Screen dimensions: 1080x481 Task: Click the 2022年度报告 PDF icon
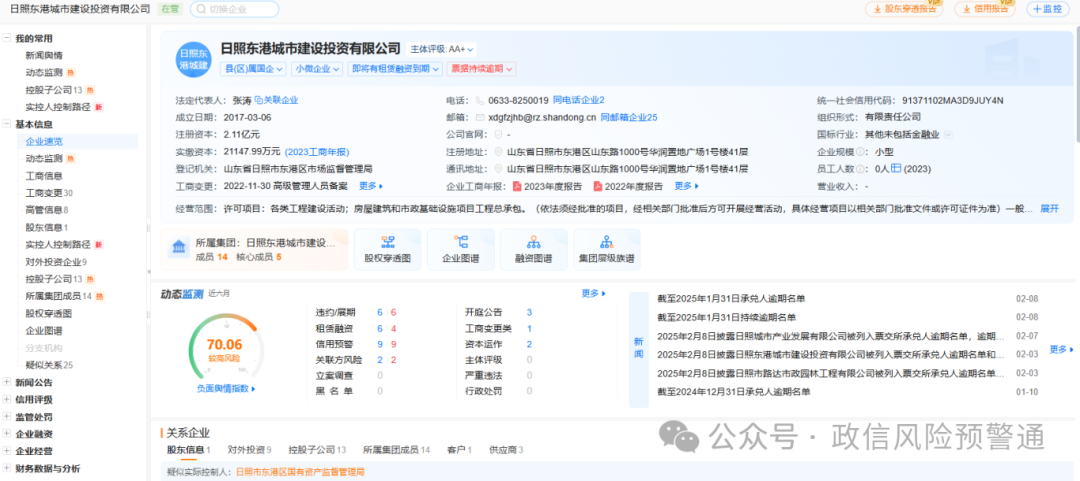pos(598,186)
